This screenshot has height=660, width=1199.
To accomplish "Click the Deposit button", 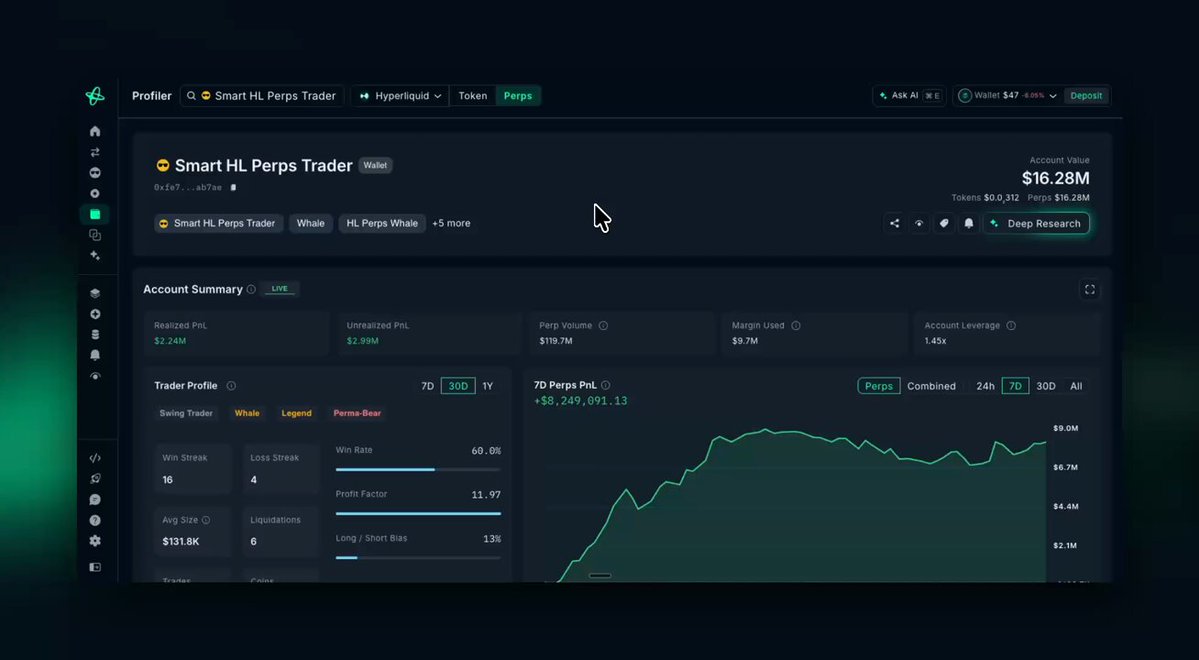I will pos(1086,96).
